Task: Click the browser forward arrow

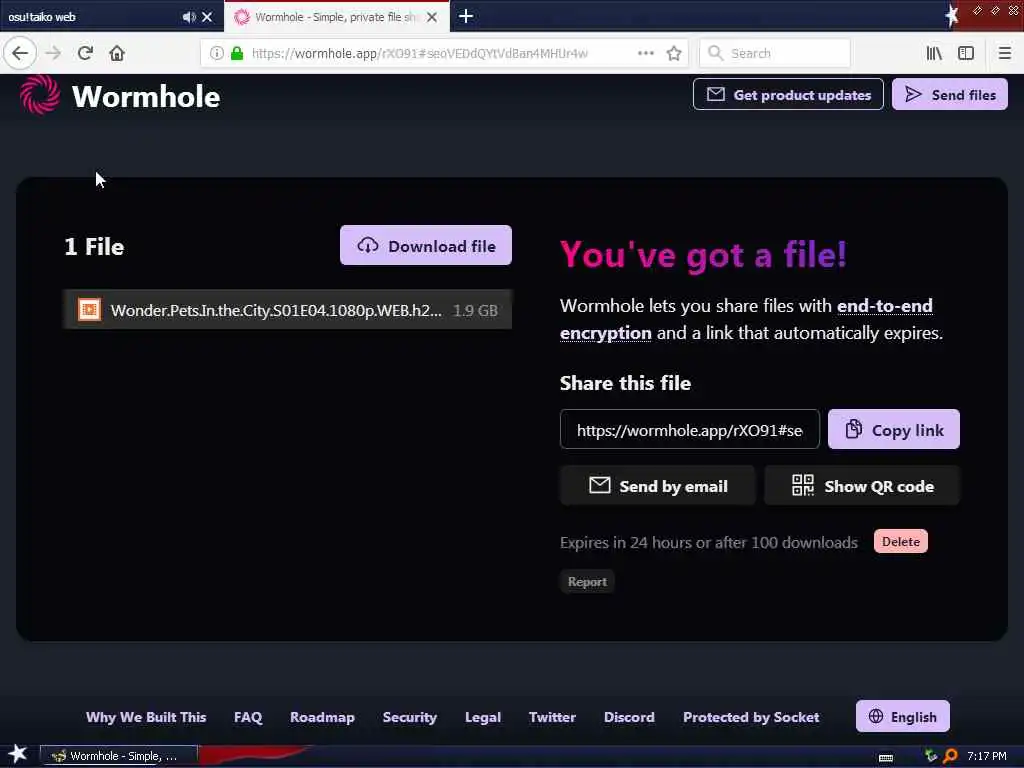Action: pyautogui.click(x=53, y=53)
